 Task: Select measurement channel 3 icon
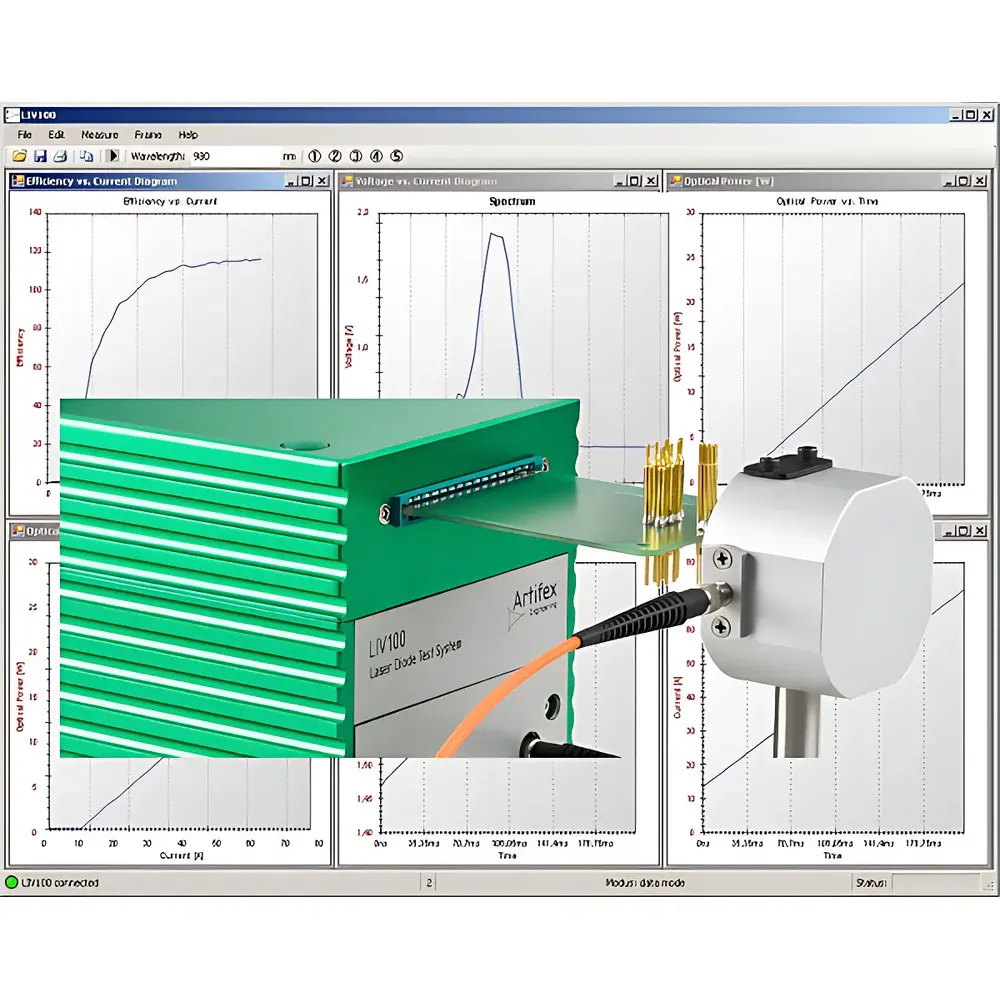[x=354, y=155]
